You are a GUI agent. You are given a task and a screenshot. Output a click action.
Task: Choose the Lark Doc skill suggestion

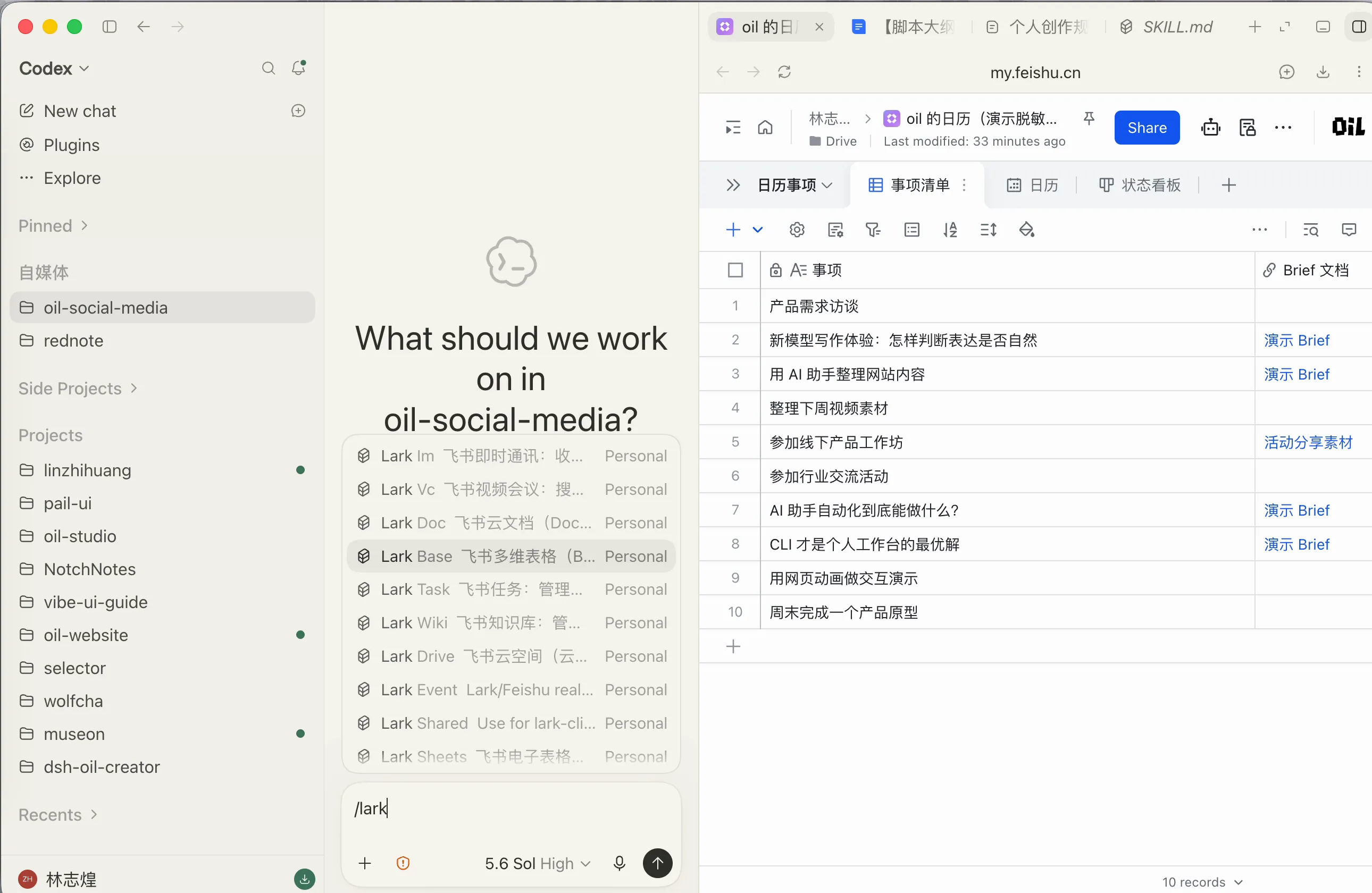pyautogui.click(x=511, y=523)
